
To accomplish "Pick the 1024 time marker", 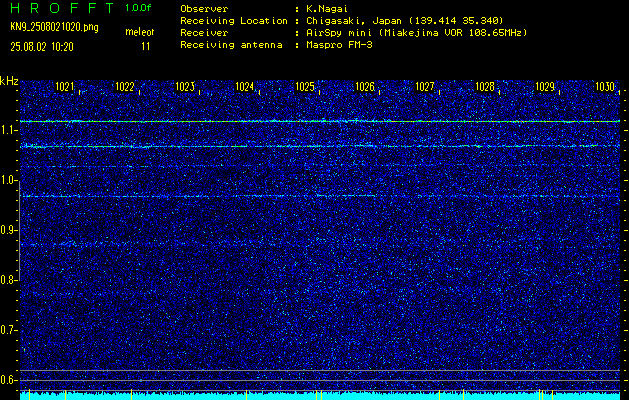I will 245,87.
